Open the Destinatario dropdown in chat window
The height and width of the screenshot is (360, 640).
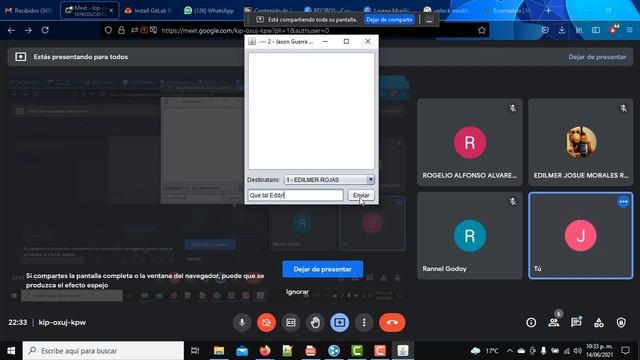click(x=329, y=180)
